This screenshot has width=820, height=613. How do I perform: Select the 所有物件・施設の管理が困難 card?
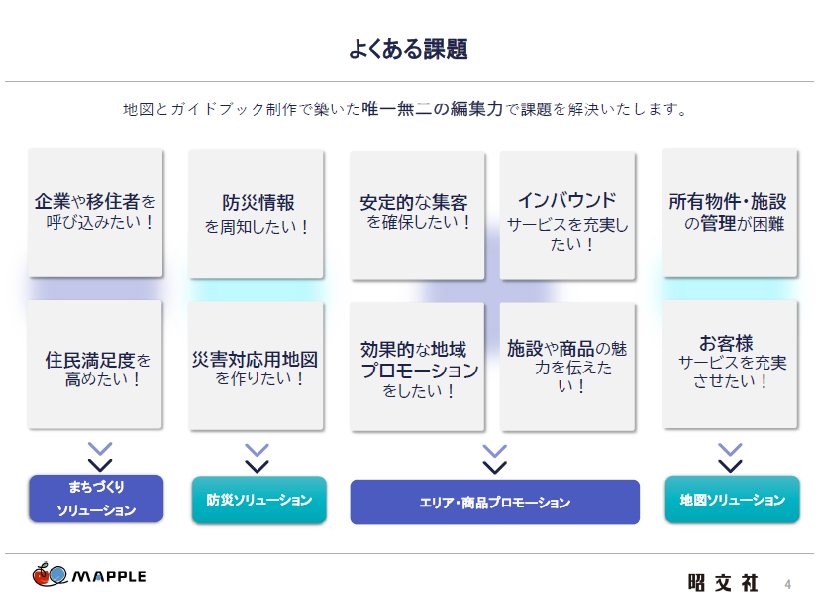tap(730, 213)
